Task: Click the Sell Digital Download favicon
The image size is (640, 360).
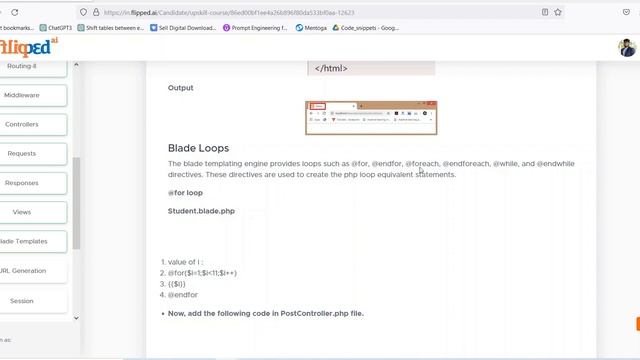Action: [x=153, y=28]
